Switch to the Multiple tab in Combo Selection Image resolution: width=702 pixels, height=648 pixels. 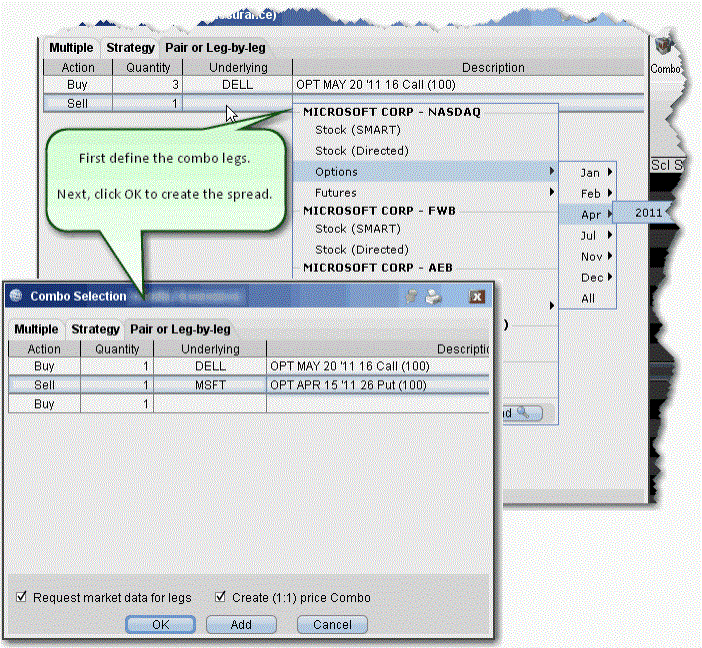(36, 329)
